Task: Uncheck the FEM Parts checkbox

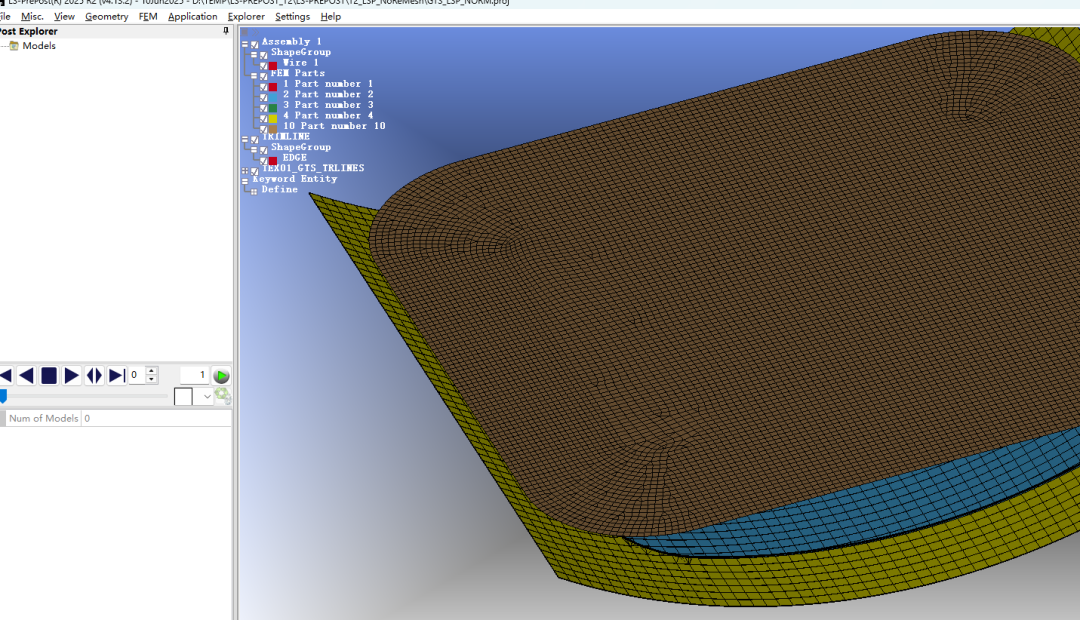Action: click(x=263, y=76)
